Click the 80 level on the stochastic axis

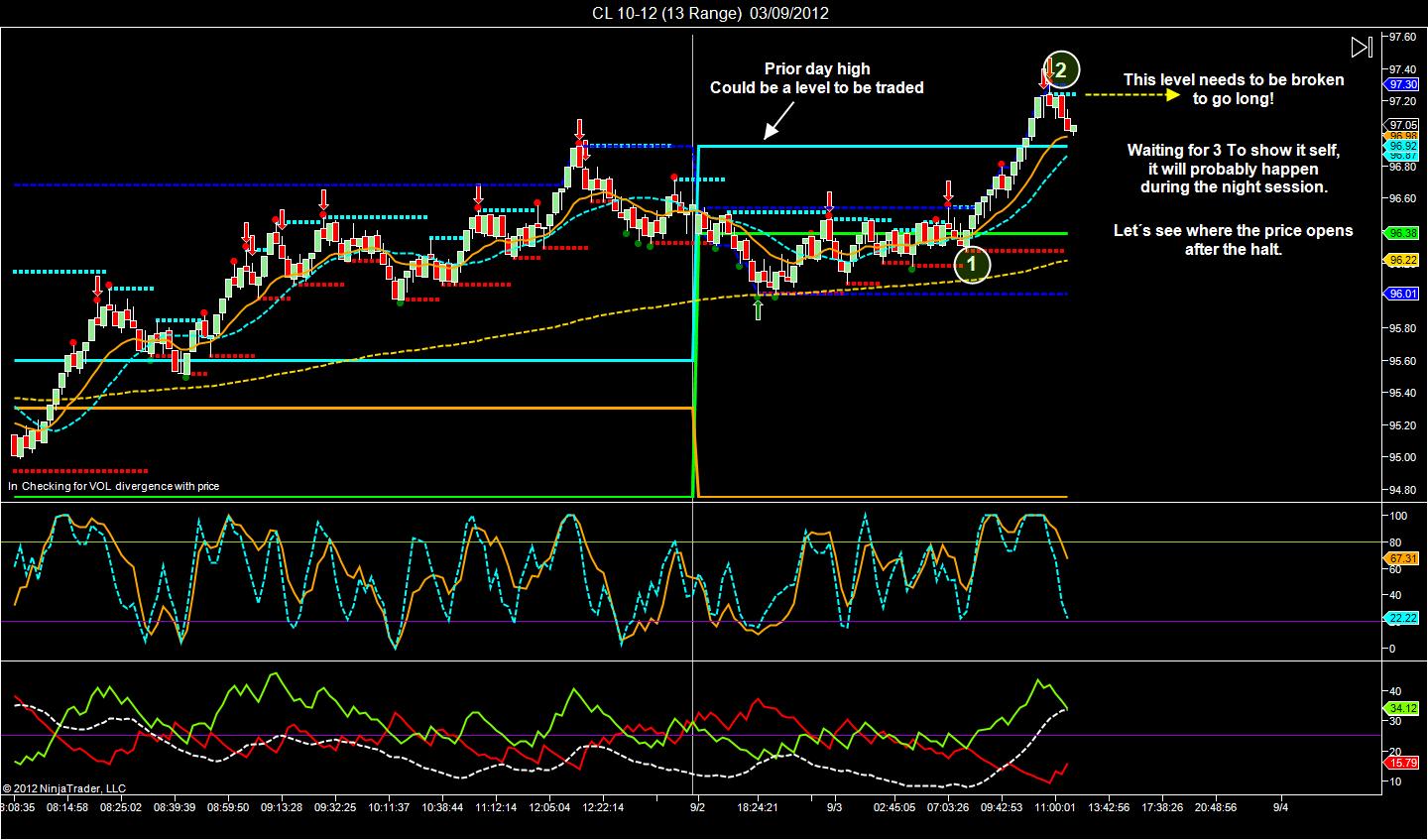click(1396, 542)
